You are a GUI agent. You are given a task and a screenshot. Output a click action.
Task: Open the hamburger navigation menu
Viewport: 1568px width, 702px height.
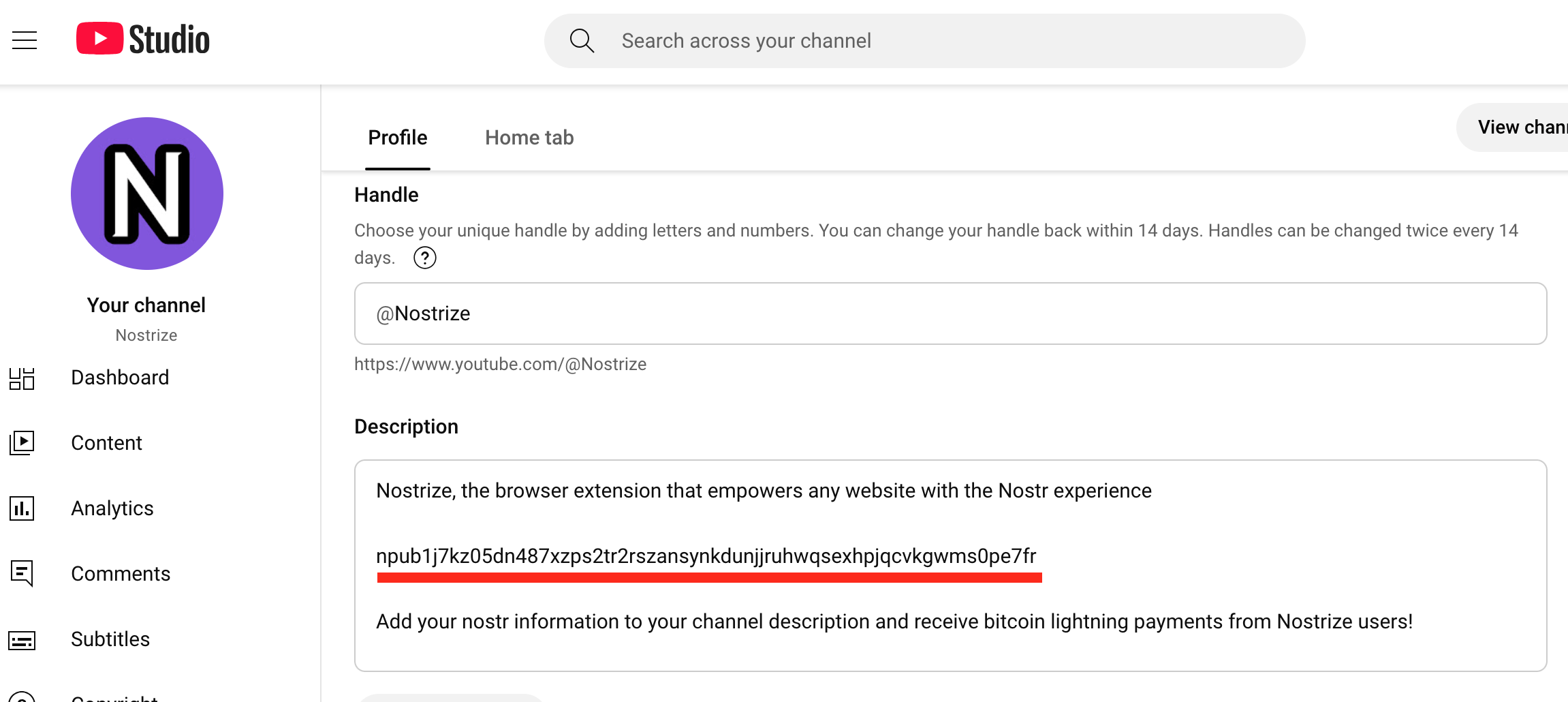[25, 41]
